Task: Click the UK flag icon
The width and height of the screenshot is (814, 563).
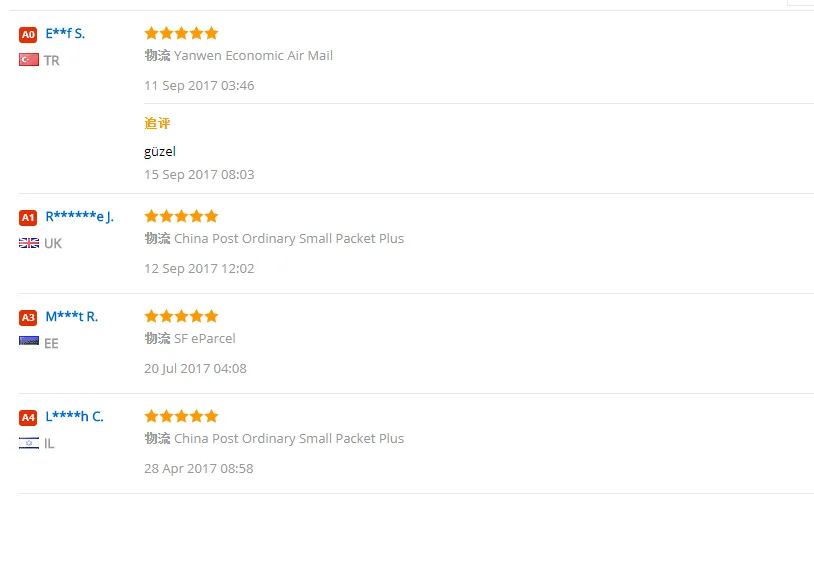Action: (29, 243)
